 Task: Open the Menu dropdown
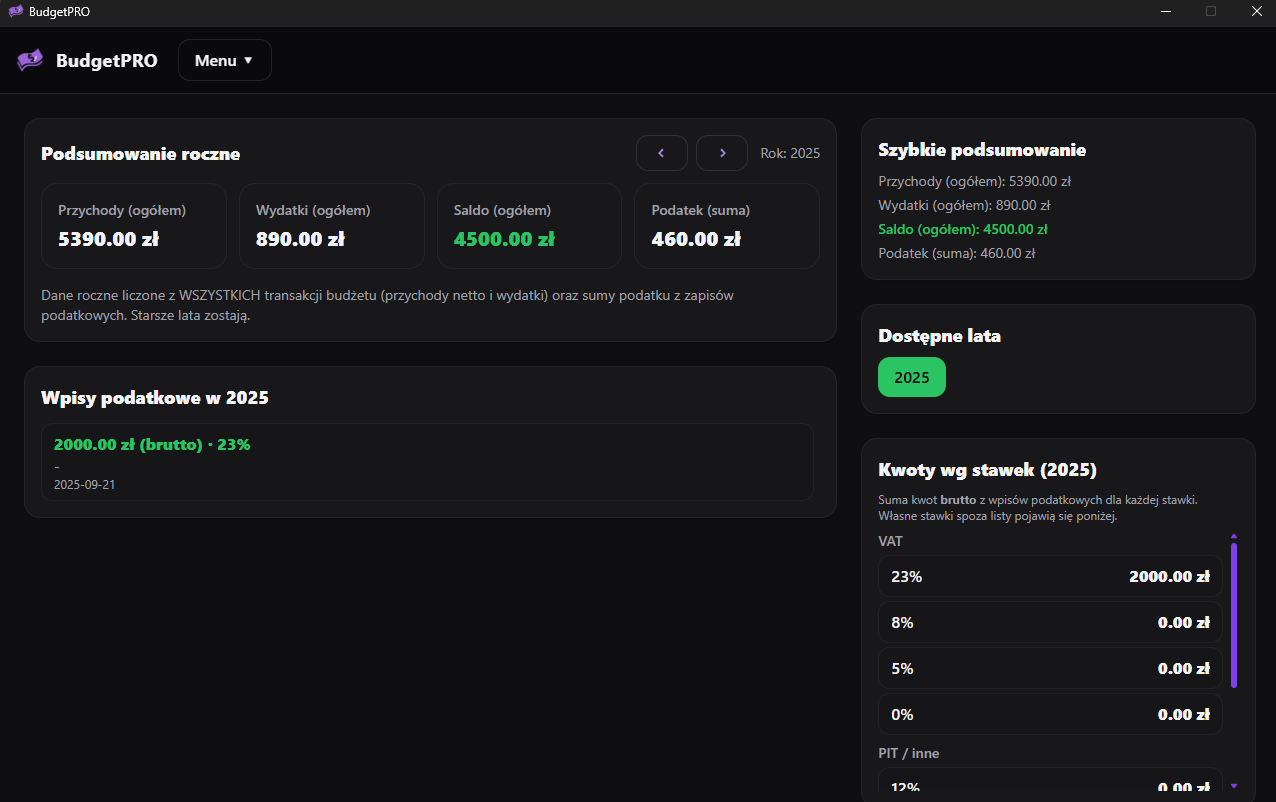(224, 60)
